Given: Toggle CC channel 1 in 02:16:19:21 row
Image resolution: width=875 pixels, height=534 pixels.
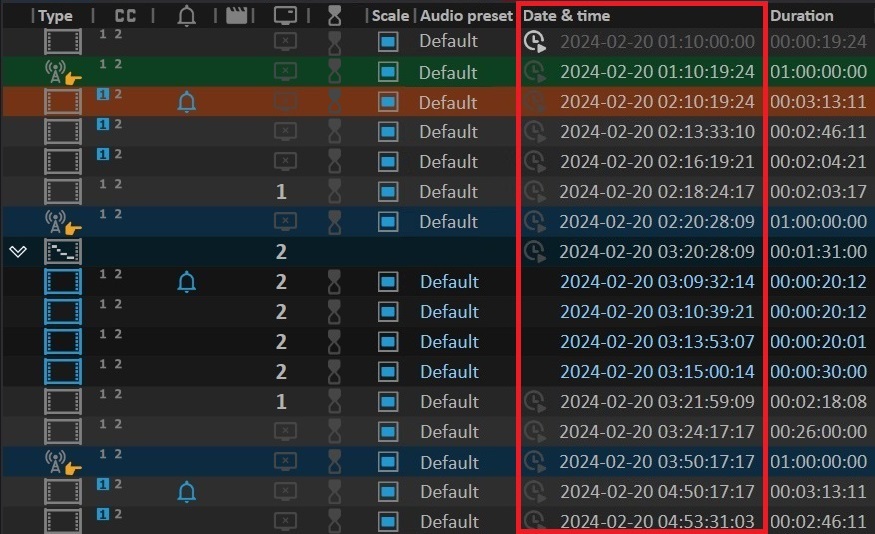Looking at the screenshot, I should (103, 154).
